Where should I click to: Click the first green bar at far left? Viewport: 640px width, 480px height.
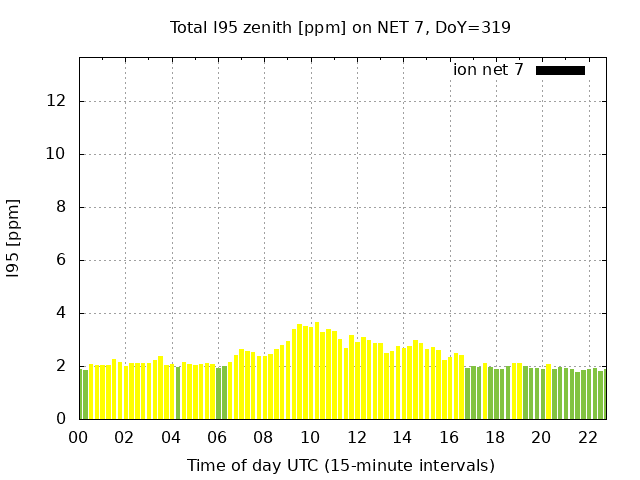[x=85, y=395]
